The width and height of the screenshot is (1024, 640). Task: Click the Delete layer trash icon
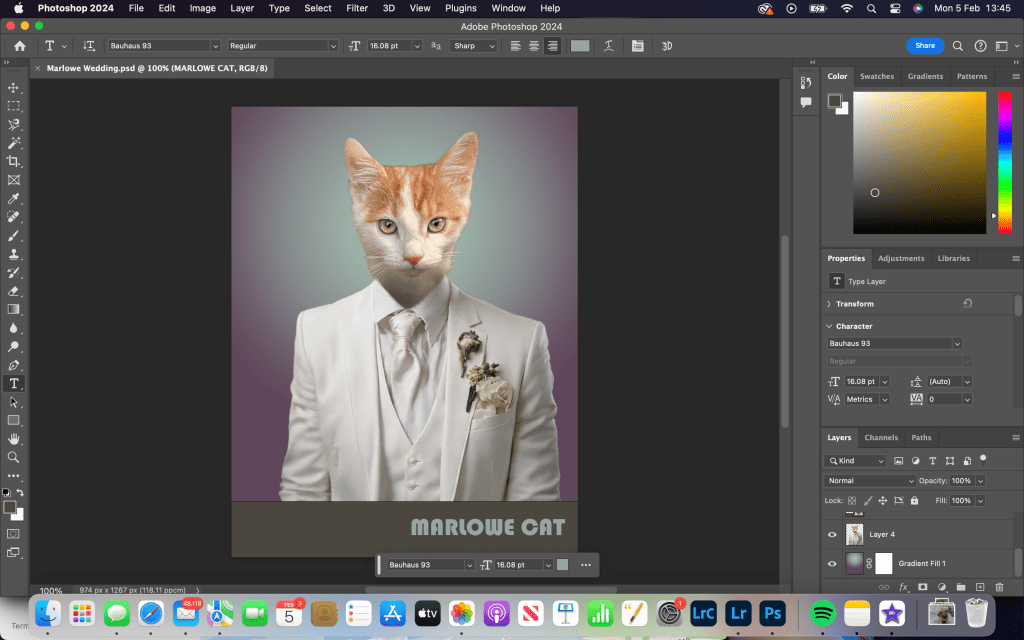pos(998,587)
